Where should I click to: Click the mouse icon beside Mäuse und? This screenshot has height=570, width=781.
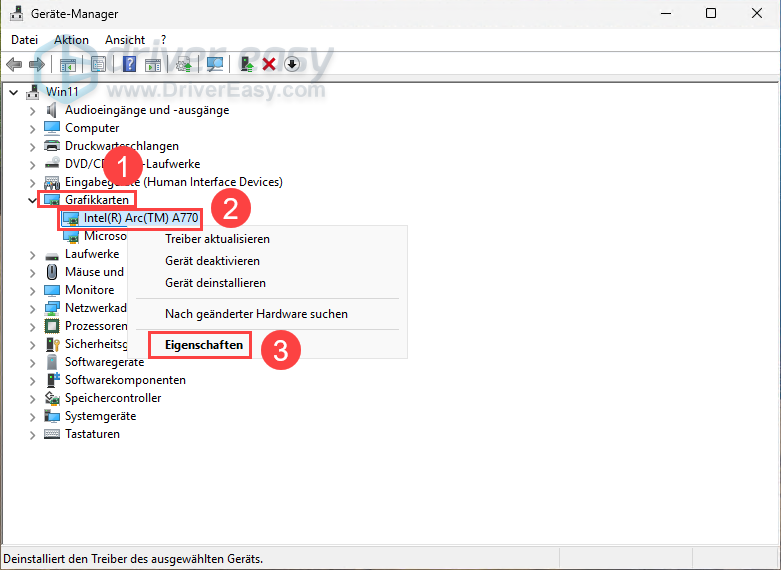click(52, 272)
